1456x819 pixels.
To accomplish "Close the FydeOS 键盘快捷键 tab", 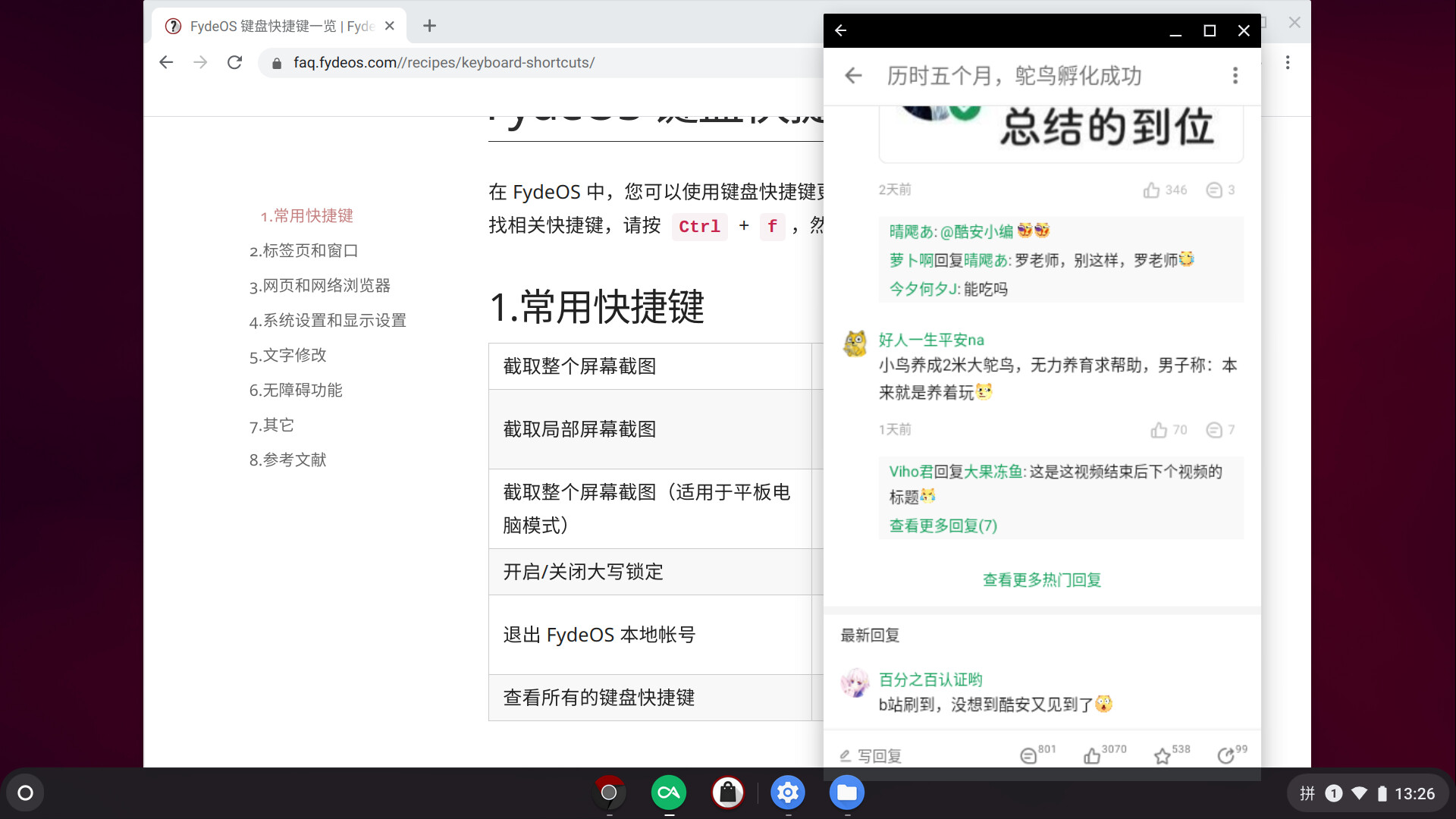I will point(390,26).
